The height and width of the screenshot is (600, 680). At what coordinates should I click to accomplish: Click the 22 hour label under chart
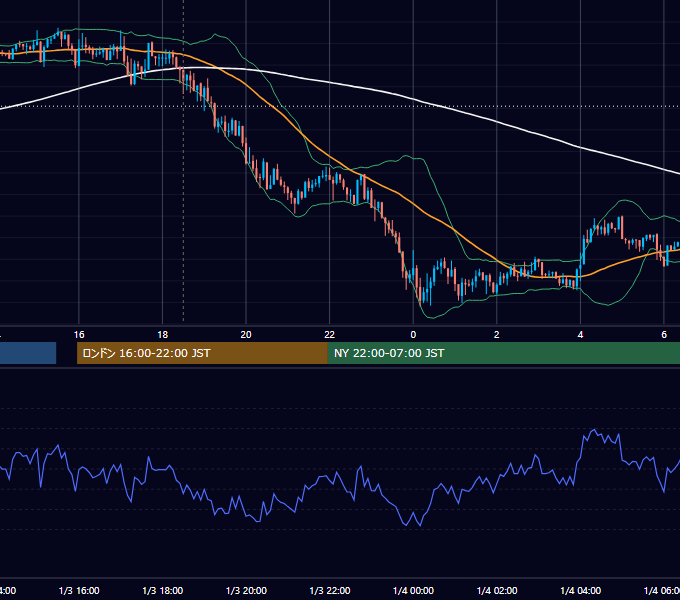click(330, 335)
